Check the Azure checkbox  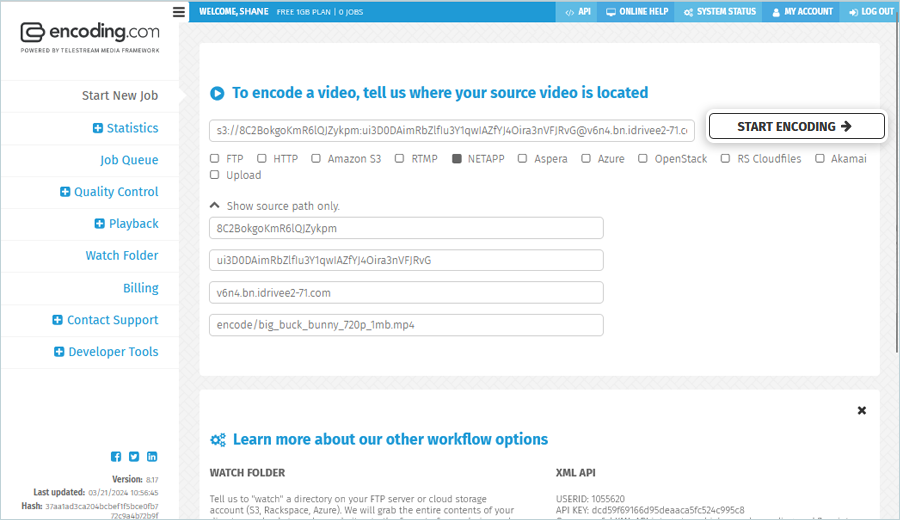[586, 158]
